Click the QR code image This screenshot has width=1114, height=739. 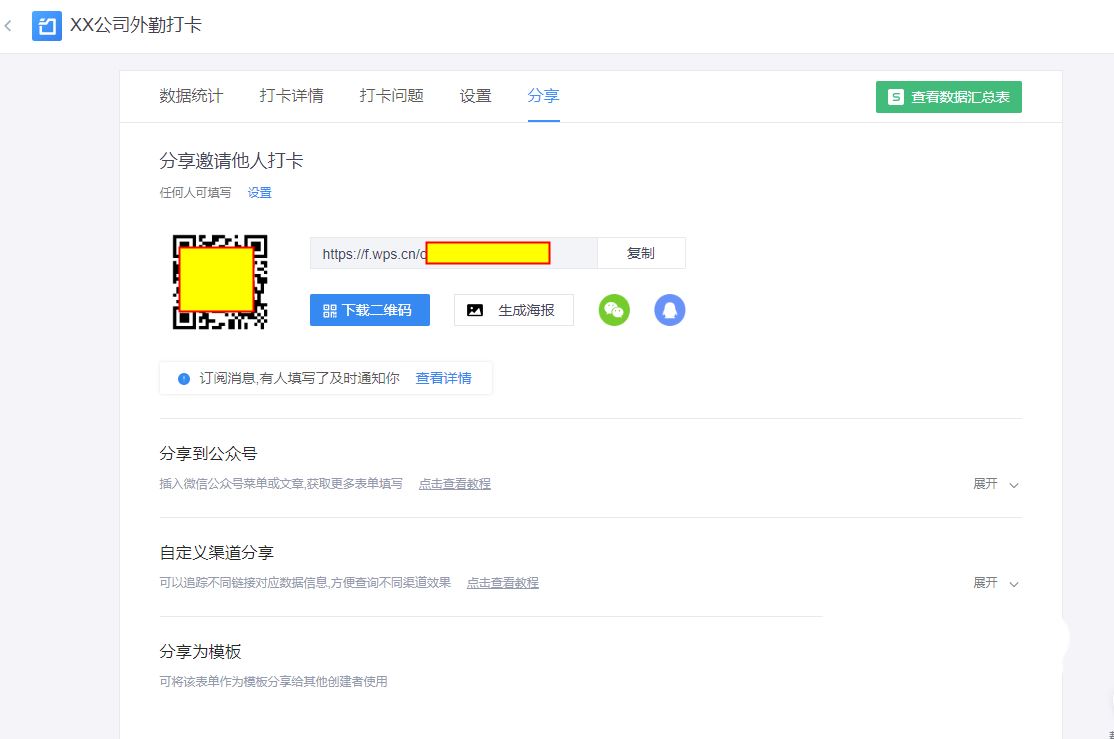(220, 282)
